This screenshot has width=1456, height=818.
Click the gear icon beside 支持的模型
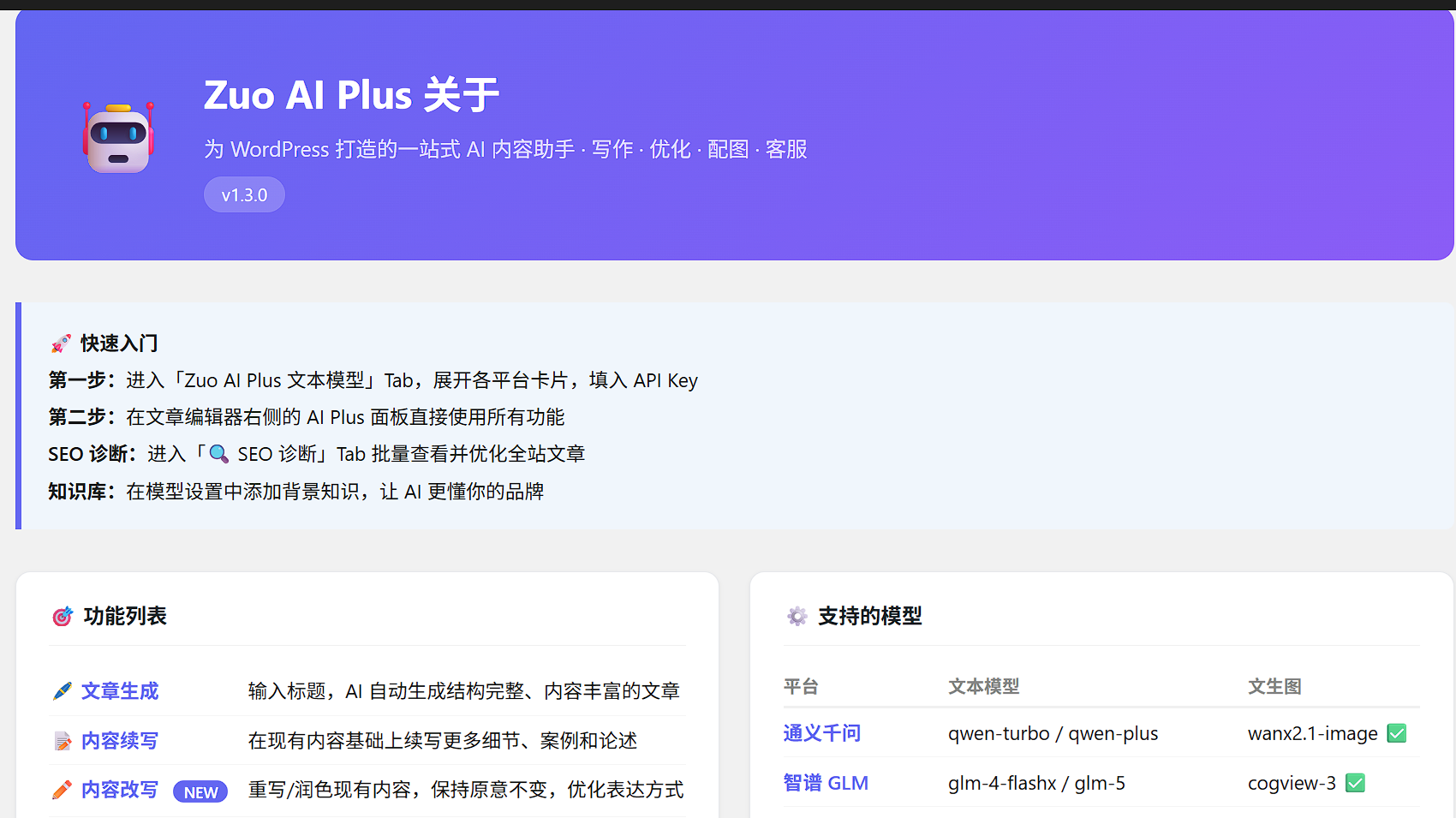coord(797,617)
